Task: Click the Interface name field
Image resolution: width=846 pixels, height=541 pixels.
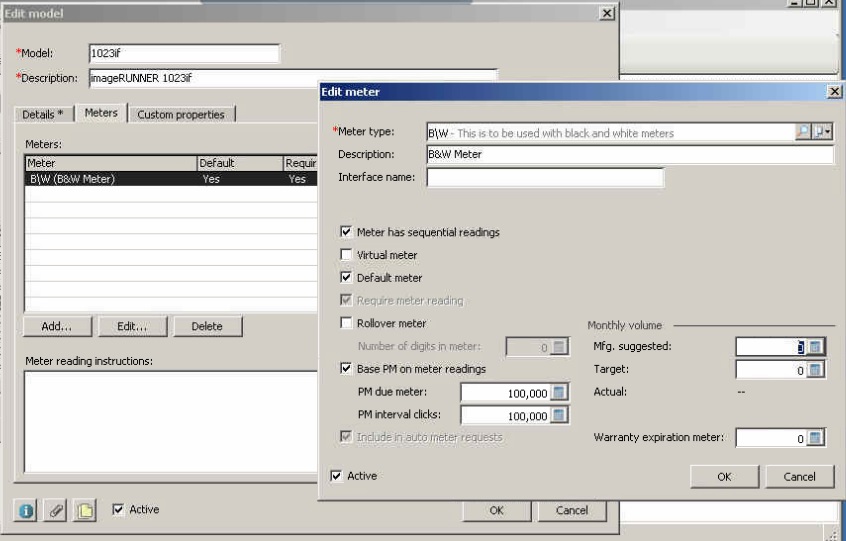Action: [x=545, y=177]
